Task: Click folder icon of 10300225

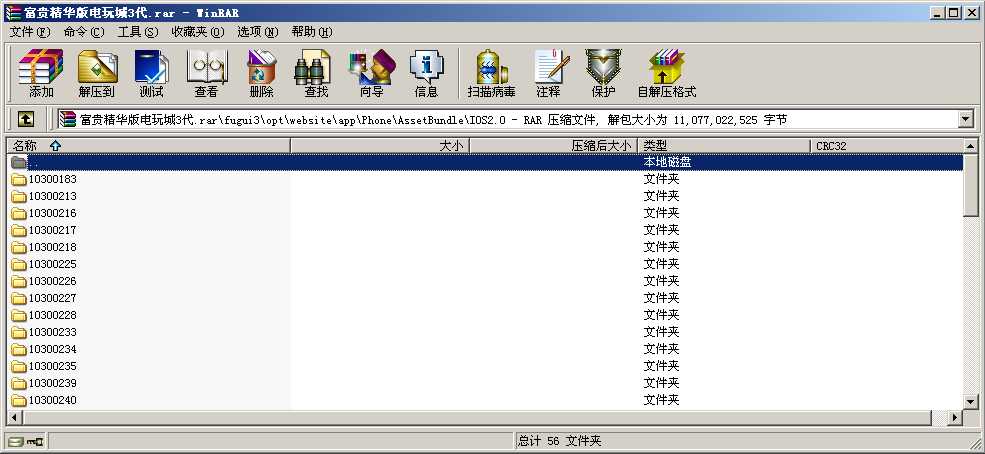Action: pyautogui.click(x=19, y=264)
